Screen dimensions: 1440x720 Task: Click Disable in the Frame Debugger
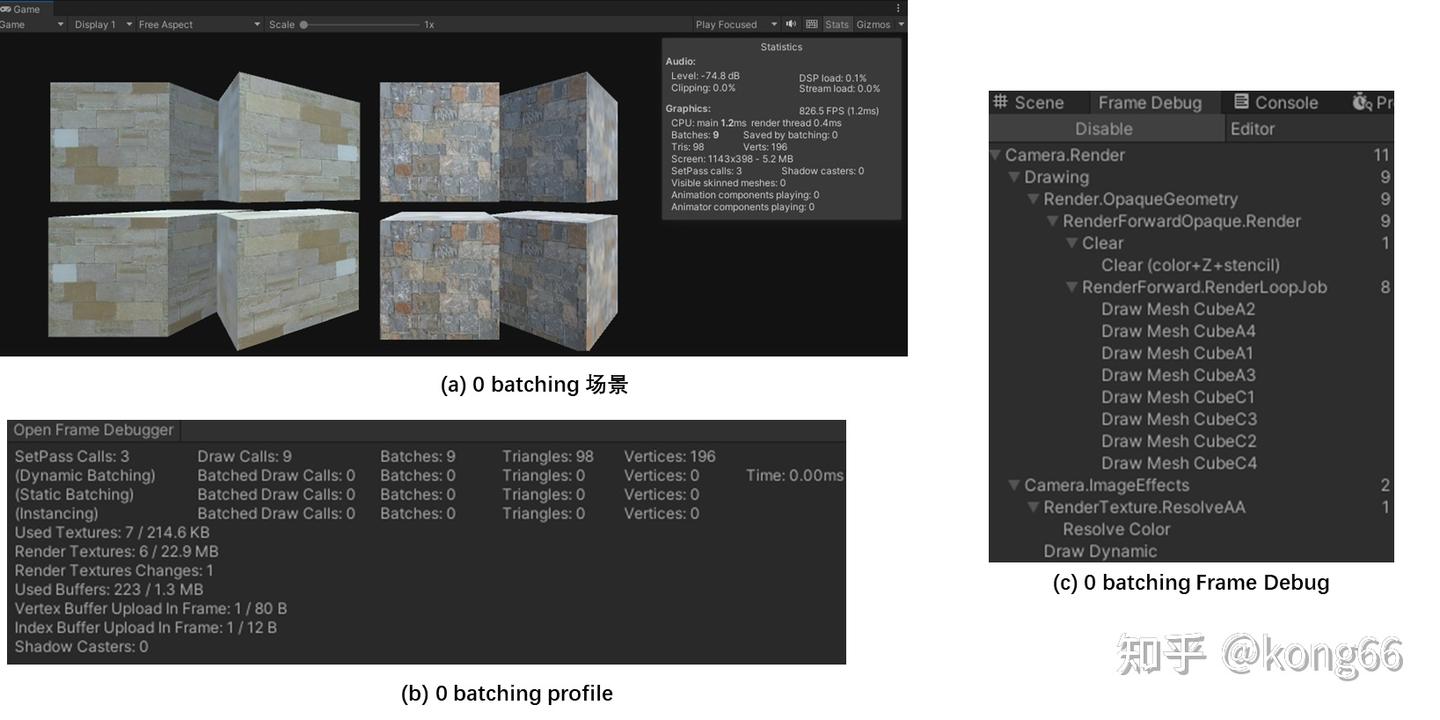click(x=1103, y=128)
